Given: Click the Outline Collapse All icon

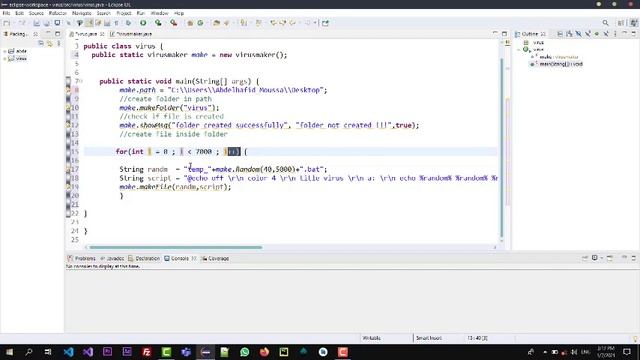Looking at the screenshot, I should (560, 34).
